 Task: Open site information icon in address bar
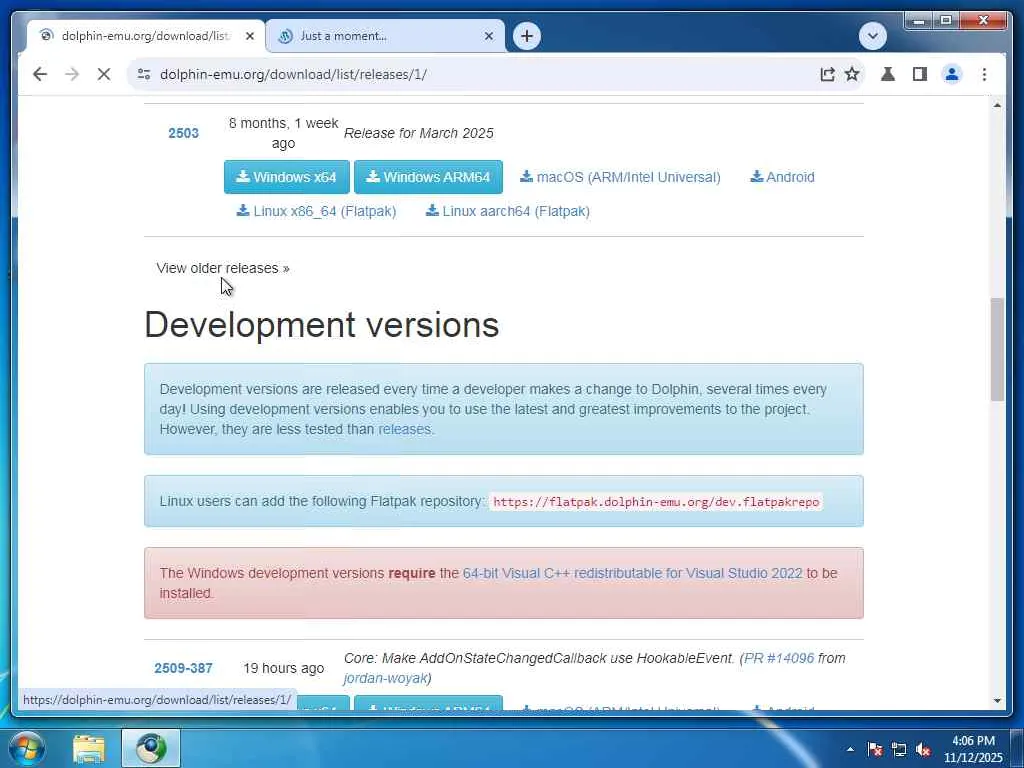pos(144,74)
